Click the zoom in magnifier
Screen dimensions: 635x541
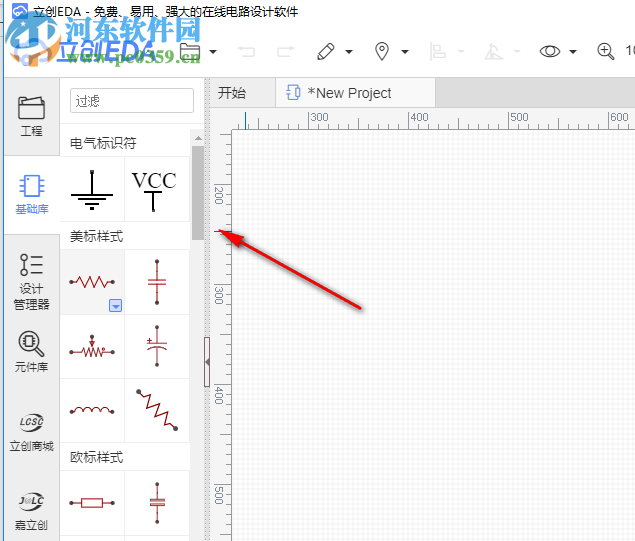pyautogui.click(x=605, y=52)
